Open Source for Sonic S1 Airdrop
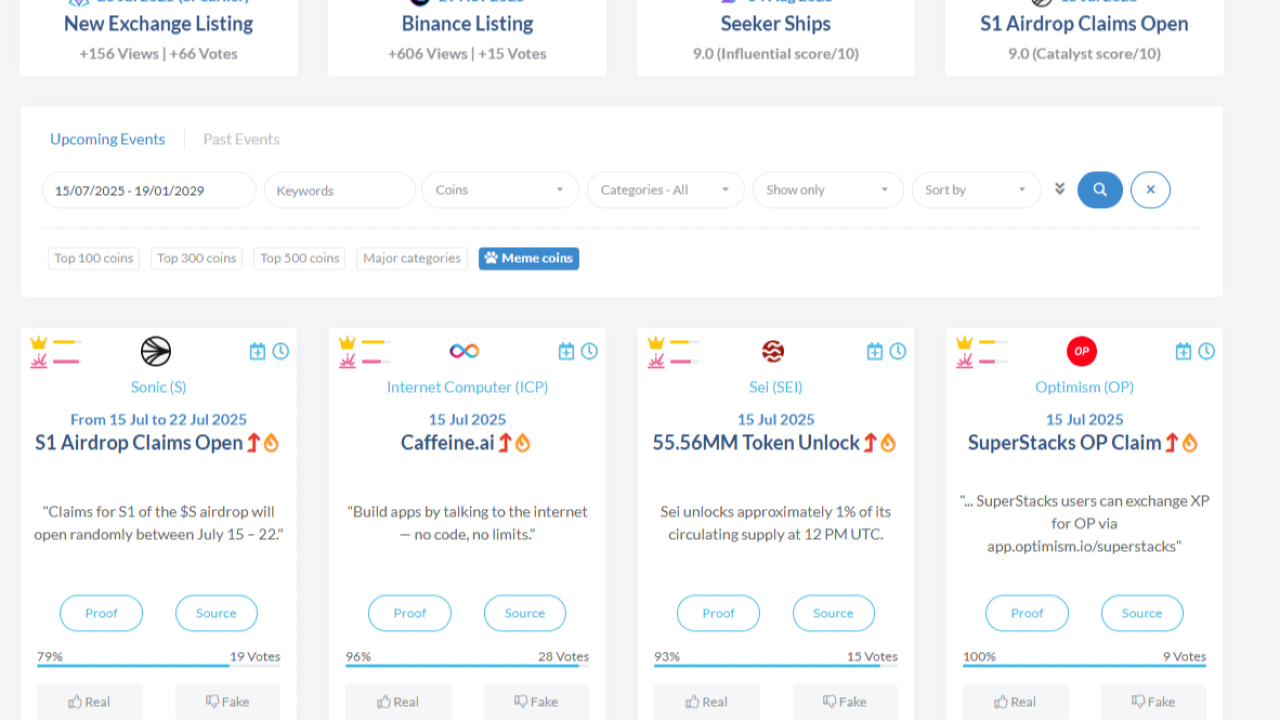The image size is (1280, 720). coord(216,613)
